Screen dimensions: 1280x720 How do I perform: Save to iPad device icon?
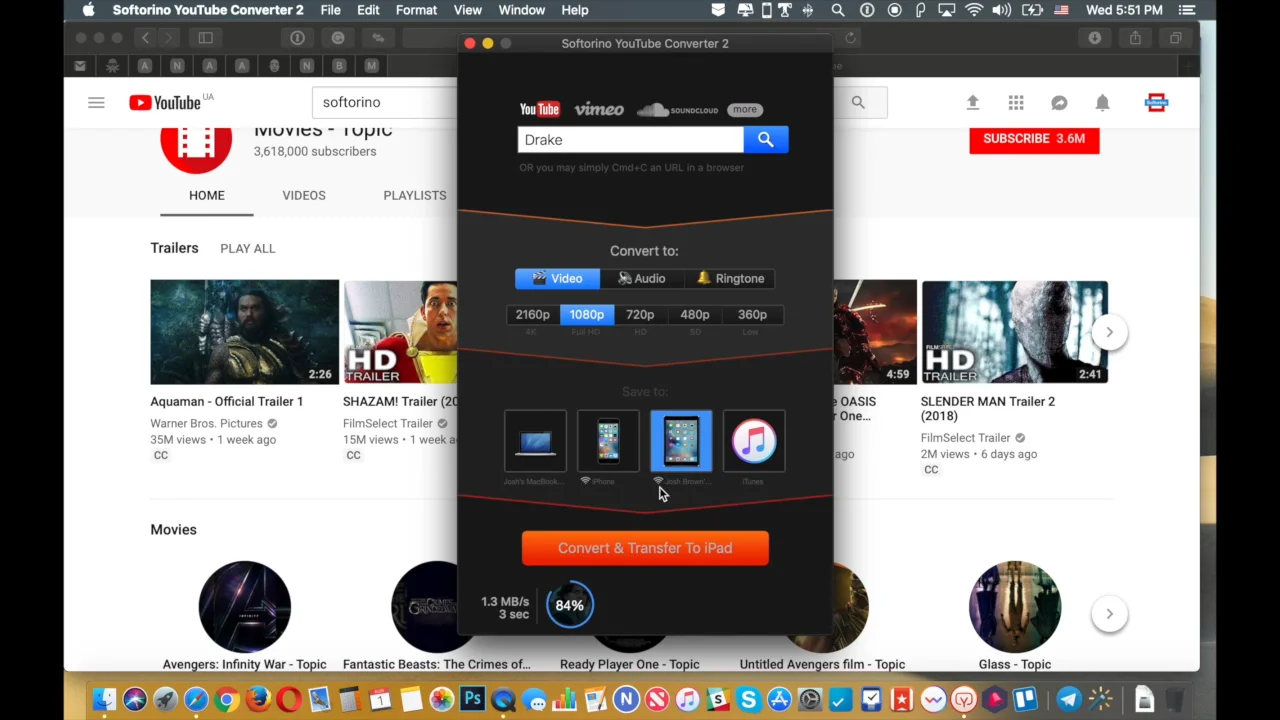coord(681,441)
